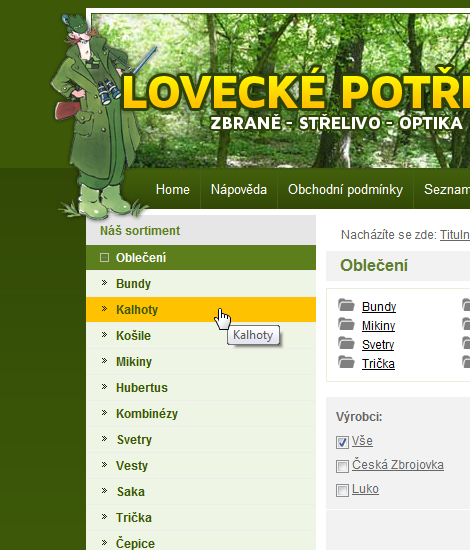Go to the Home menu item
This screenshot has width=470, height=550.
coord(173,189)
